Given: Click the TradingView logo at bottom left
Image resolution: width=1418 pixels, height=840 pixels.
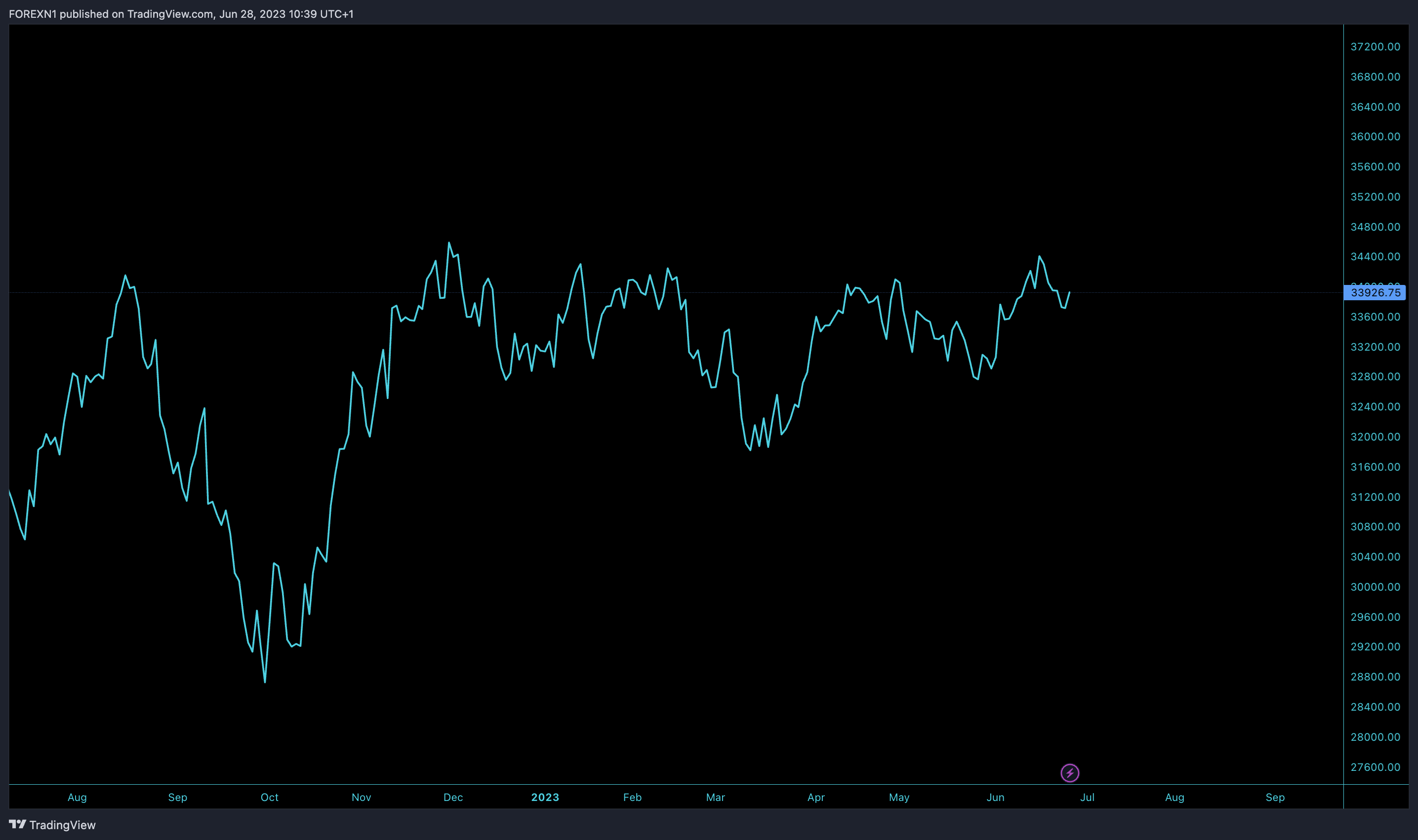Looking at the screenshot, I should click(52, 825).
